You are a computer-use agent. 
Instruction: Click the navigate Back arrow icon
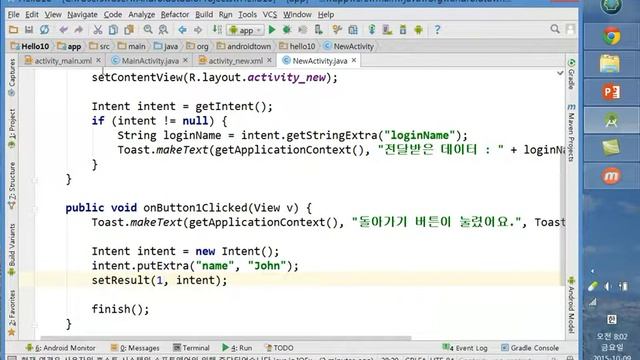182,30
